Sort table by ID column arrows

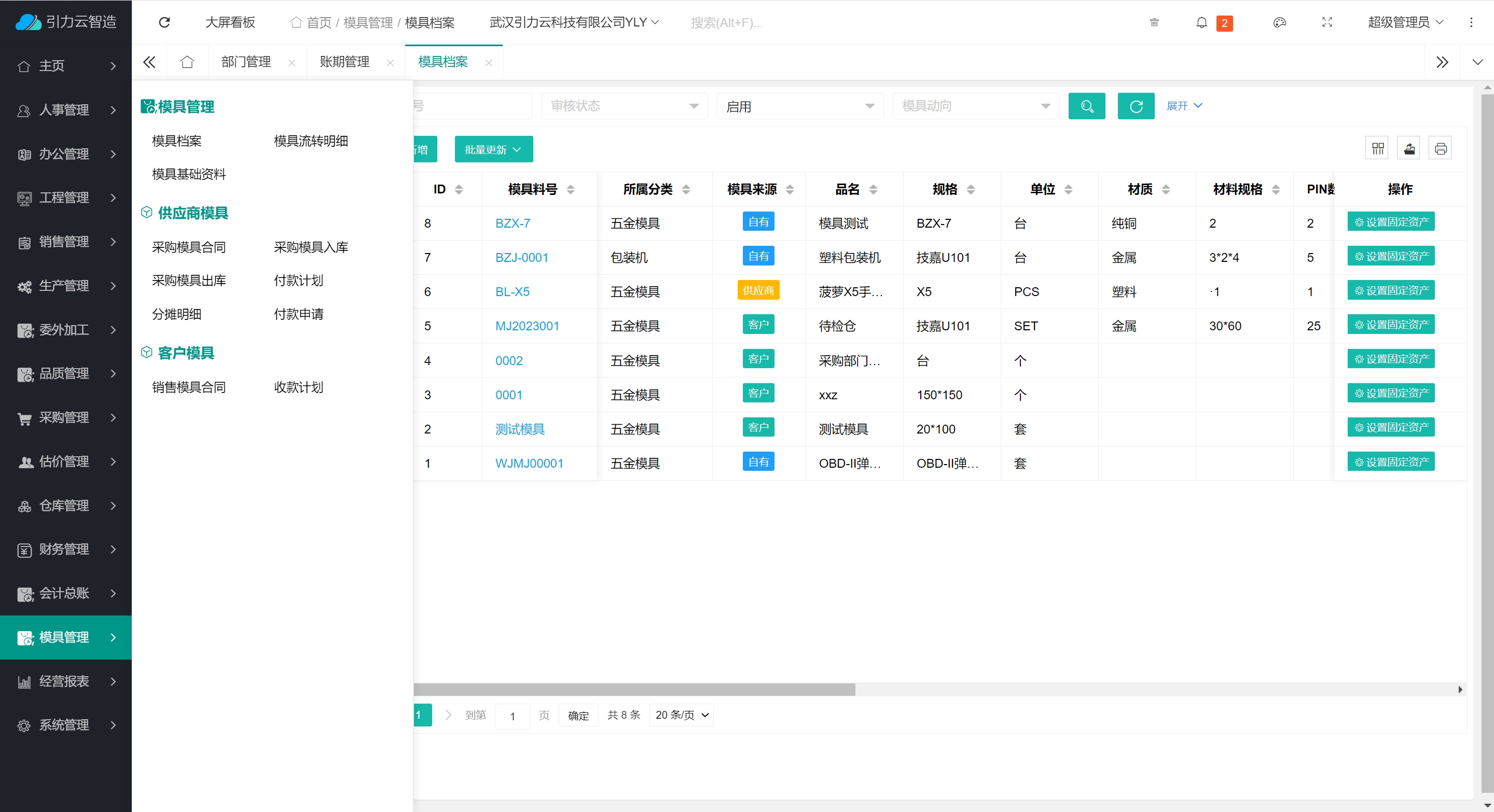tap(459, 190)
